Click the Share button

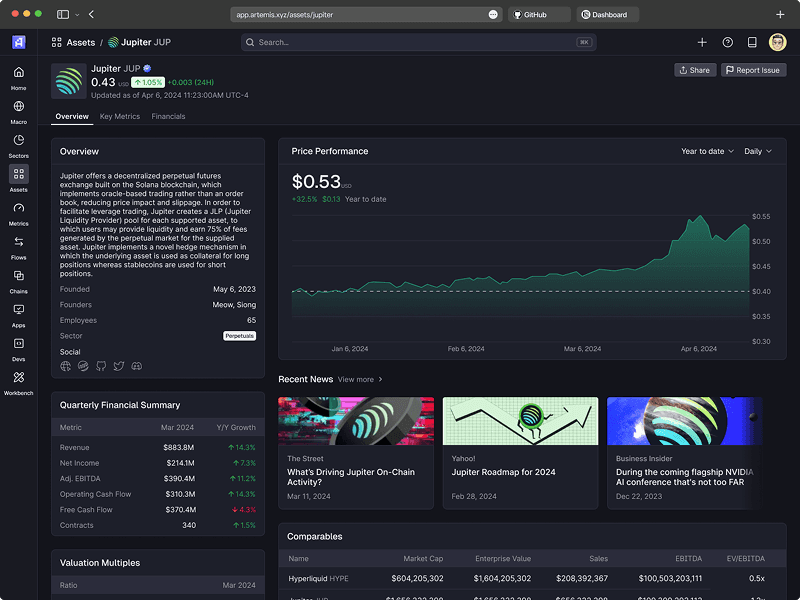tap(695, 70)
